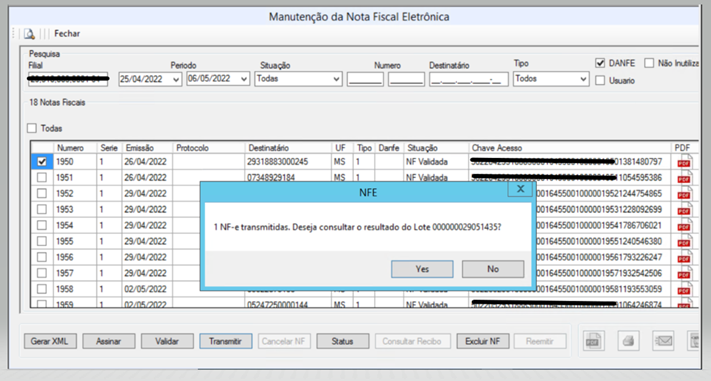
Task: Open the PDF icon for nota 1951
Action: point(683,178)
